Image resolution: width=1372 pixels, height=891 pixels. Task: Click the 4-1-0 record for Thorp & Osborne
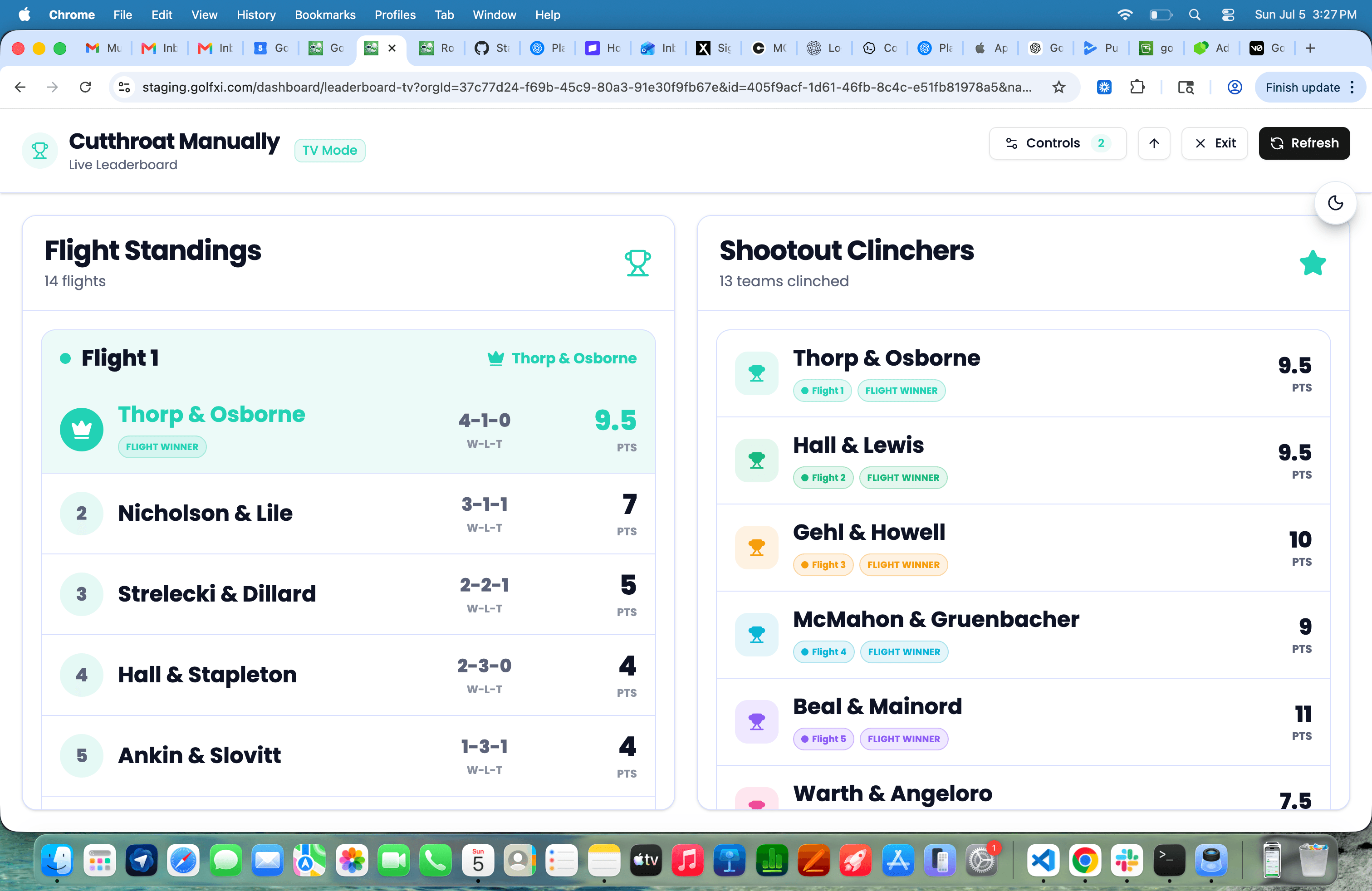[484, 420]
